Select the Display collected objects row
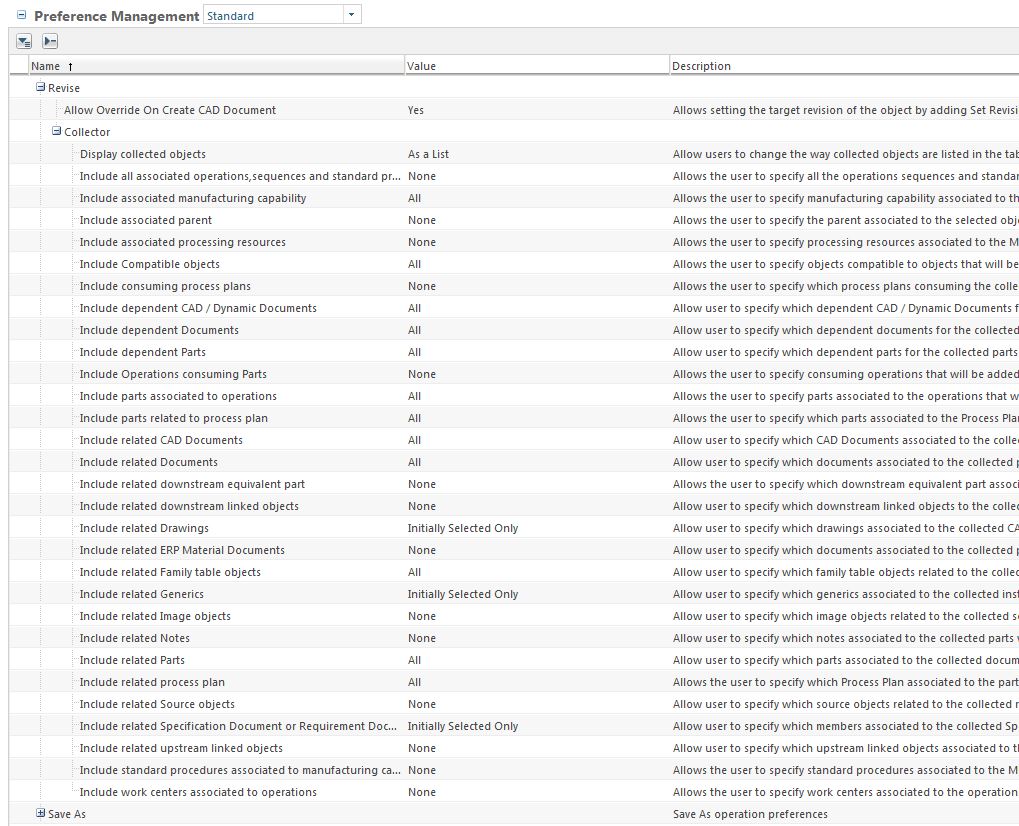Image resolution: width=1019 pixels, height=826 pixels. pos(142,155)
